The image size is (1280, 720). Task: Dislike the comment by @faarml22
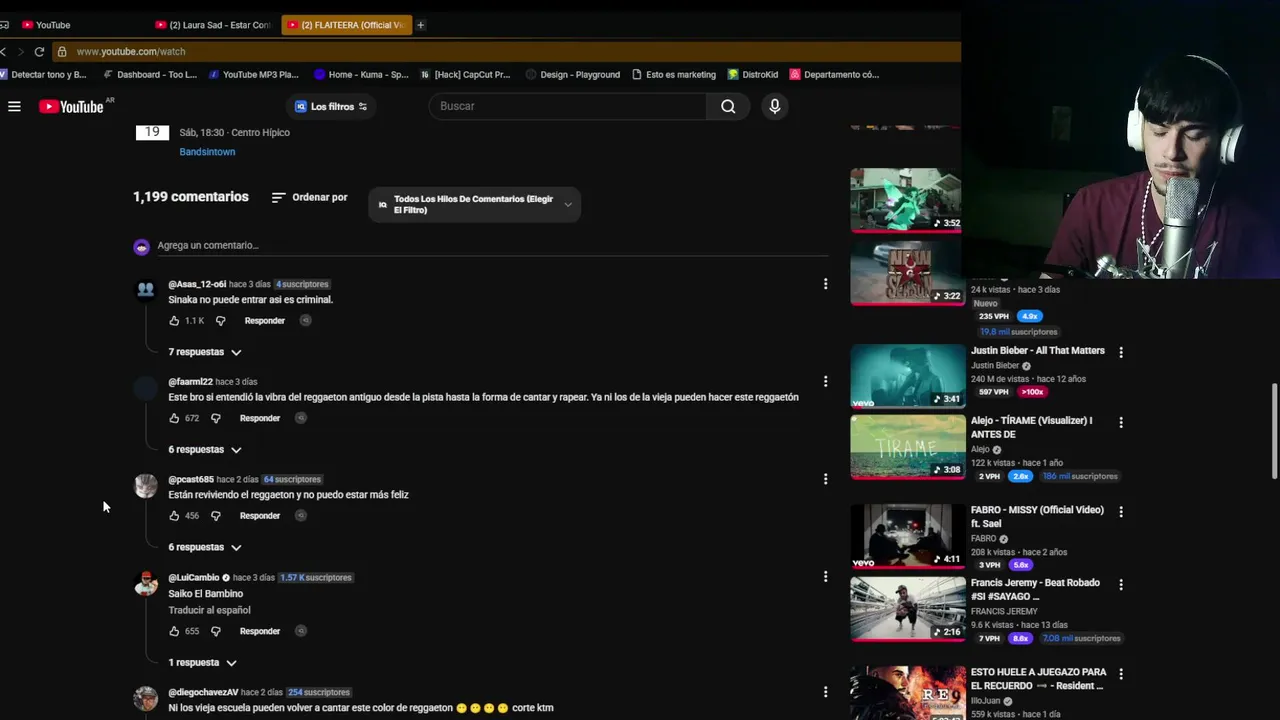(x=215, y=418)
